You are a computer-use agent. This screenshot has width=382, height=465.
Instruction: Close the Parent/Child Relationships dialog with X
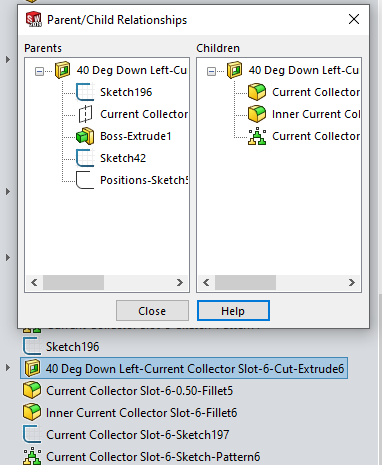354,19
